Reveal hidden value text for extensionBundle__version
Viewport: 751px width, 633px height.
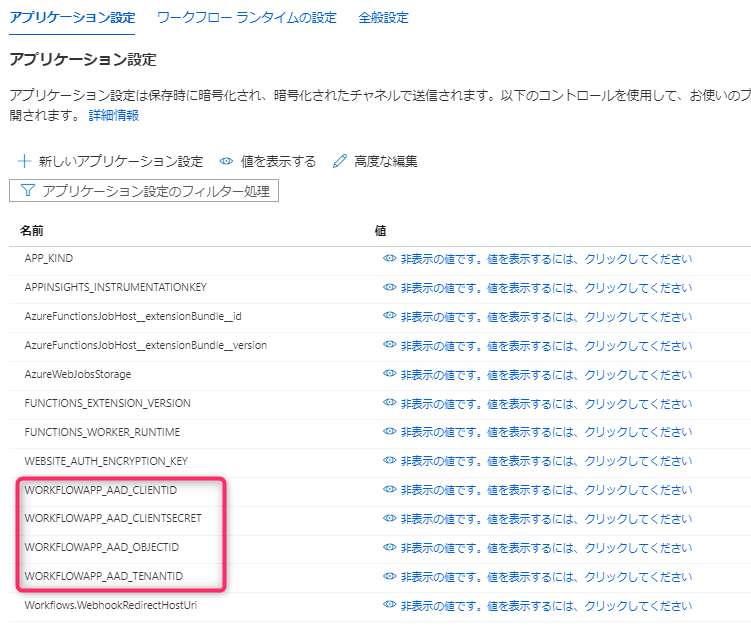pyautogui.click(x=546, y=346)
